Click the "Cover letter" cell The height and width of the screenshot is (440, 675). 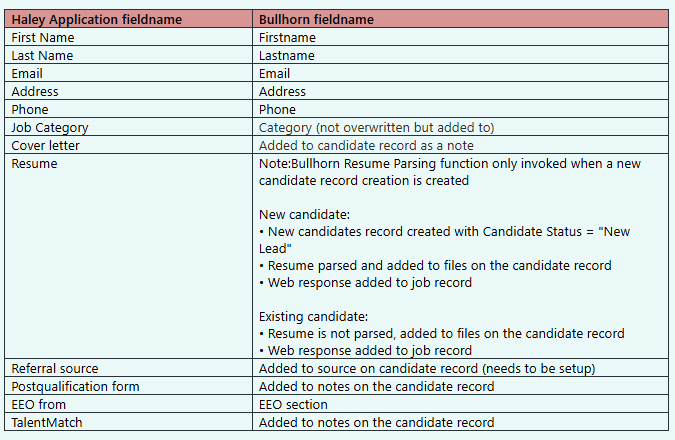[x=45, y=145]
